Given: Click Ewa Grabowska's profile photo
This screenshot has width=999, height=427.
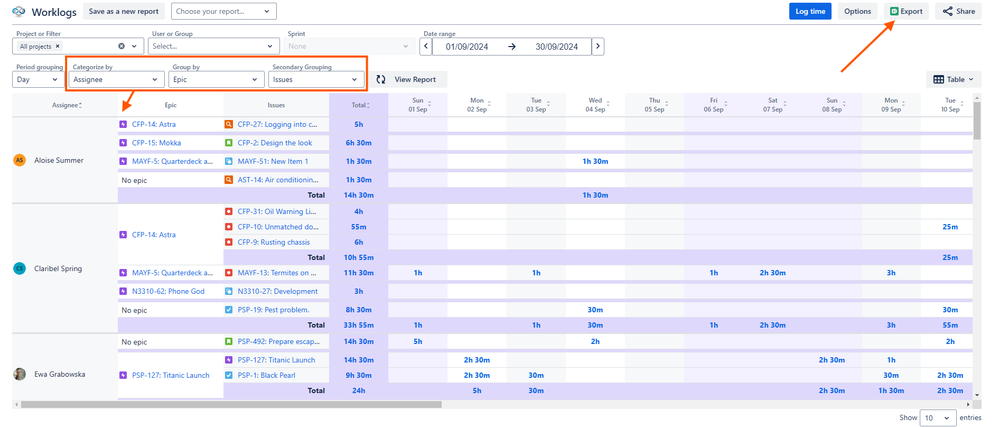Looking at the screenshot, I should coord(20,374).
